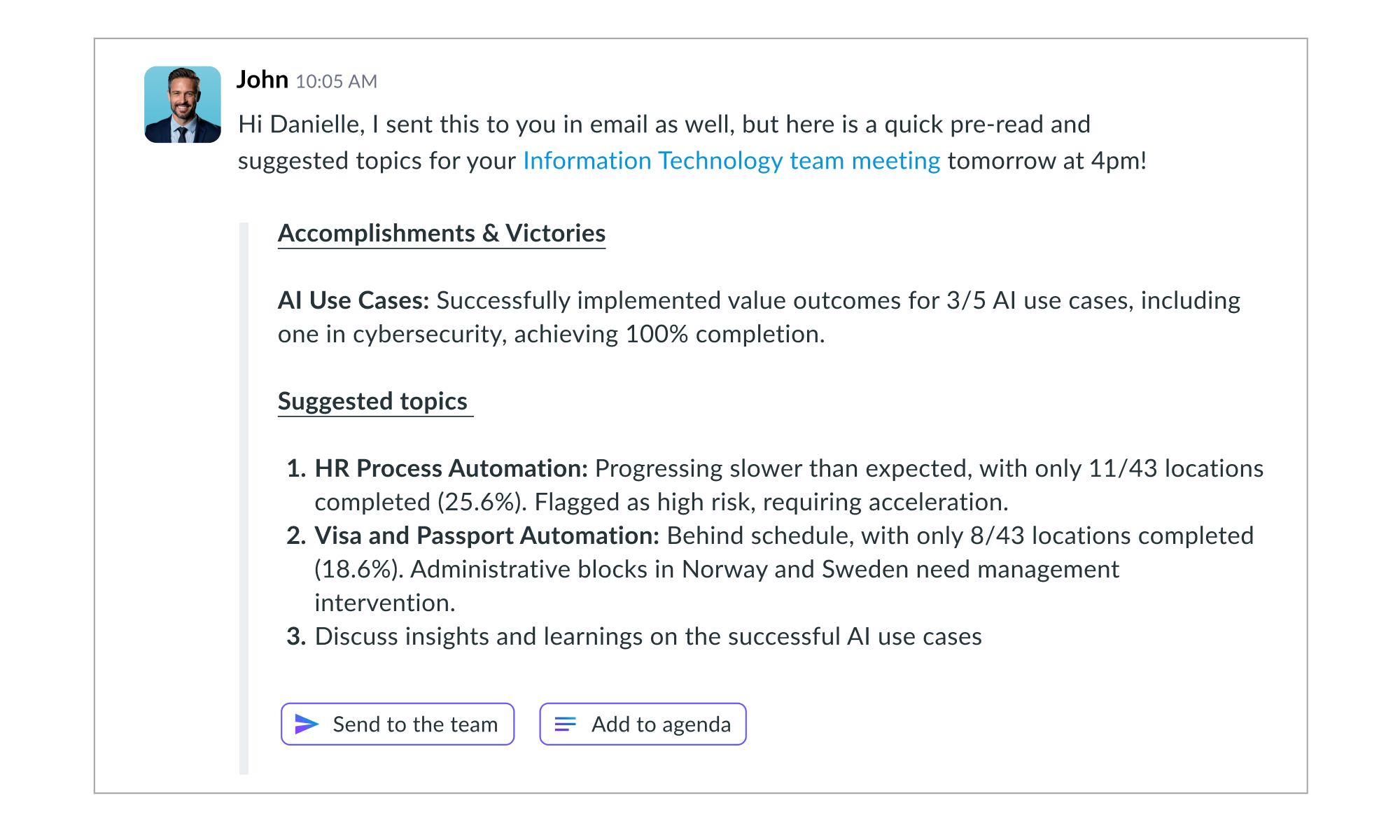1400x840 pixels.
Task: Select the Suggested topics heading
Action: tap(373, 402)
